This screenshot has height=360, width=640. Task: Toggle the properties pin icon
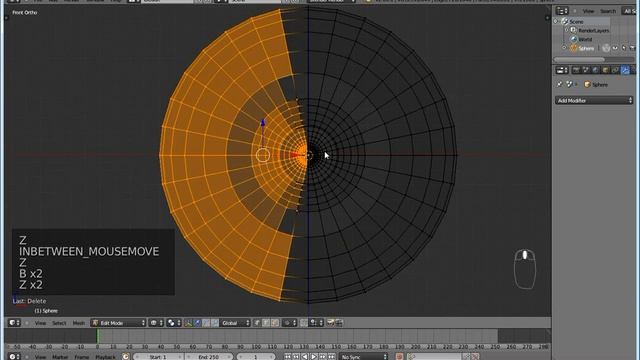[x=560, y=84]
